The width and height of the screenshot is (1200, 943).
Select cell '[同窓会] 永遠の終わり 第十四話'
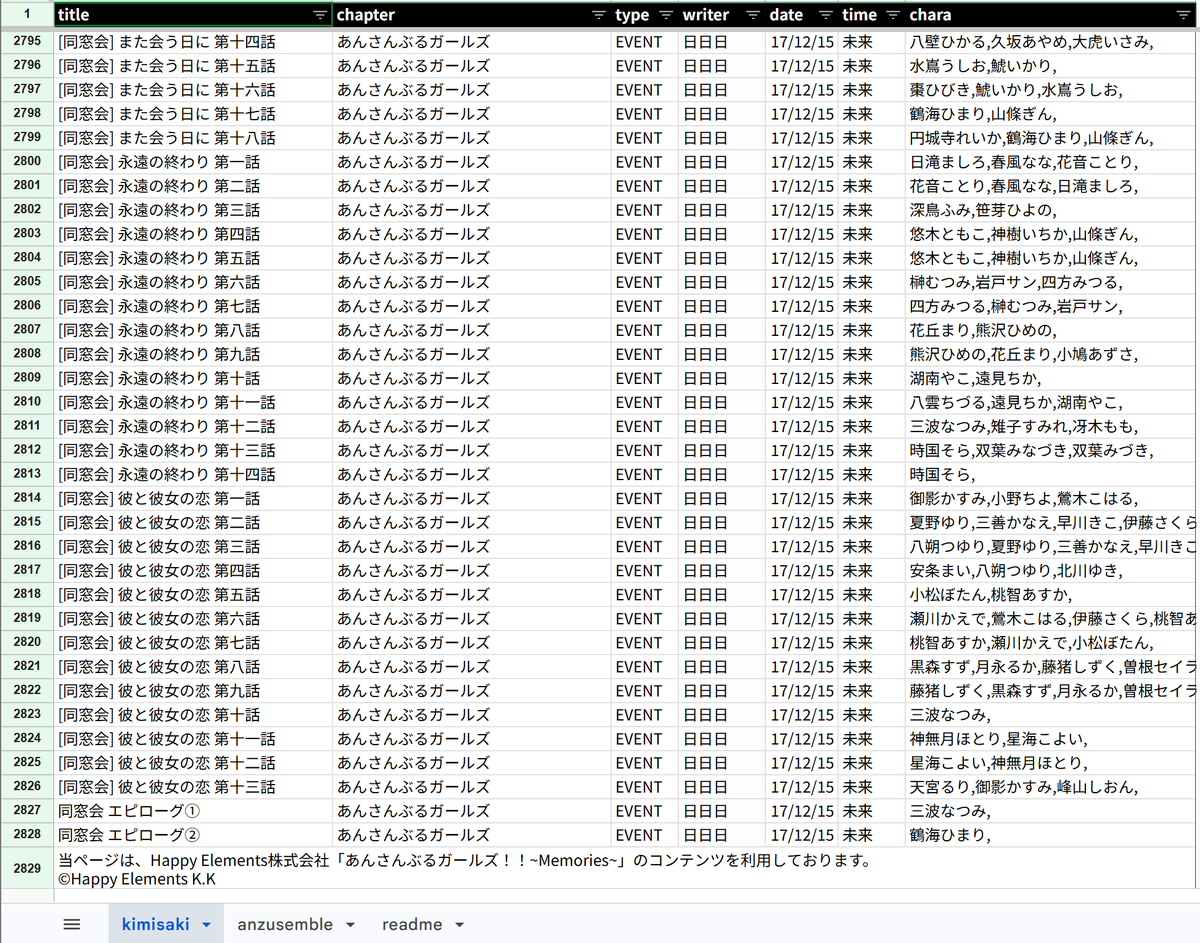(193, 474)
